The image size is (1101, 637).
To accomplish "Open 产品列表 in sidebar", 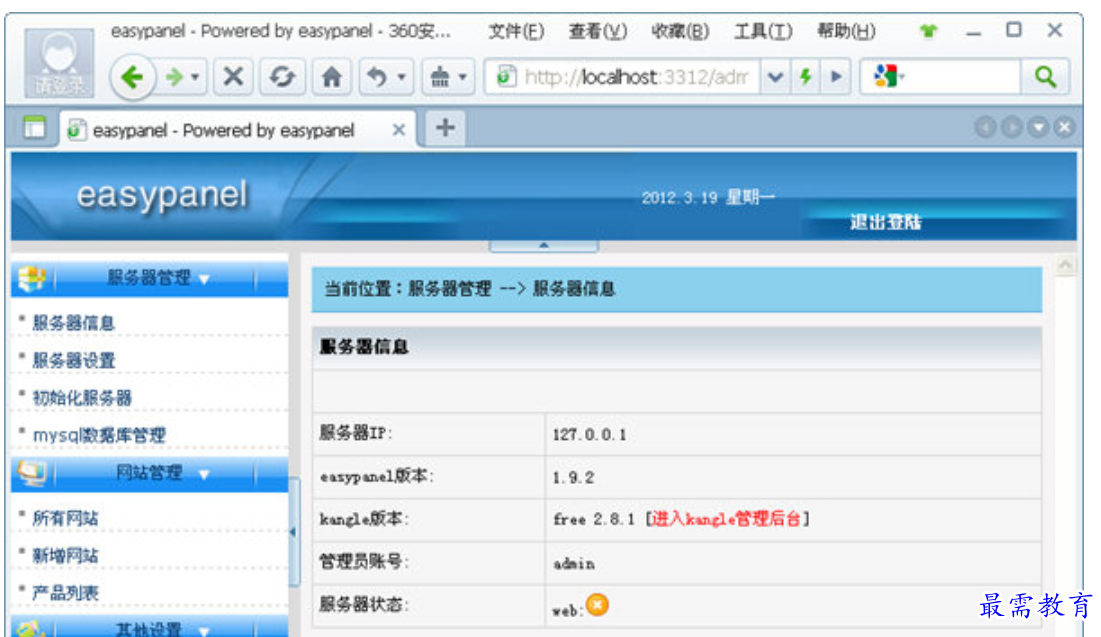I will point(65,593).
